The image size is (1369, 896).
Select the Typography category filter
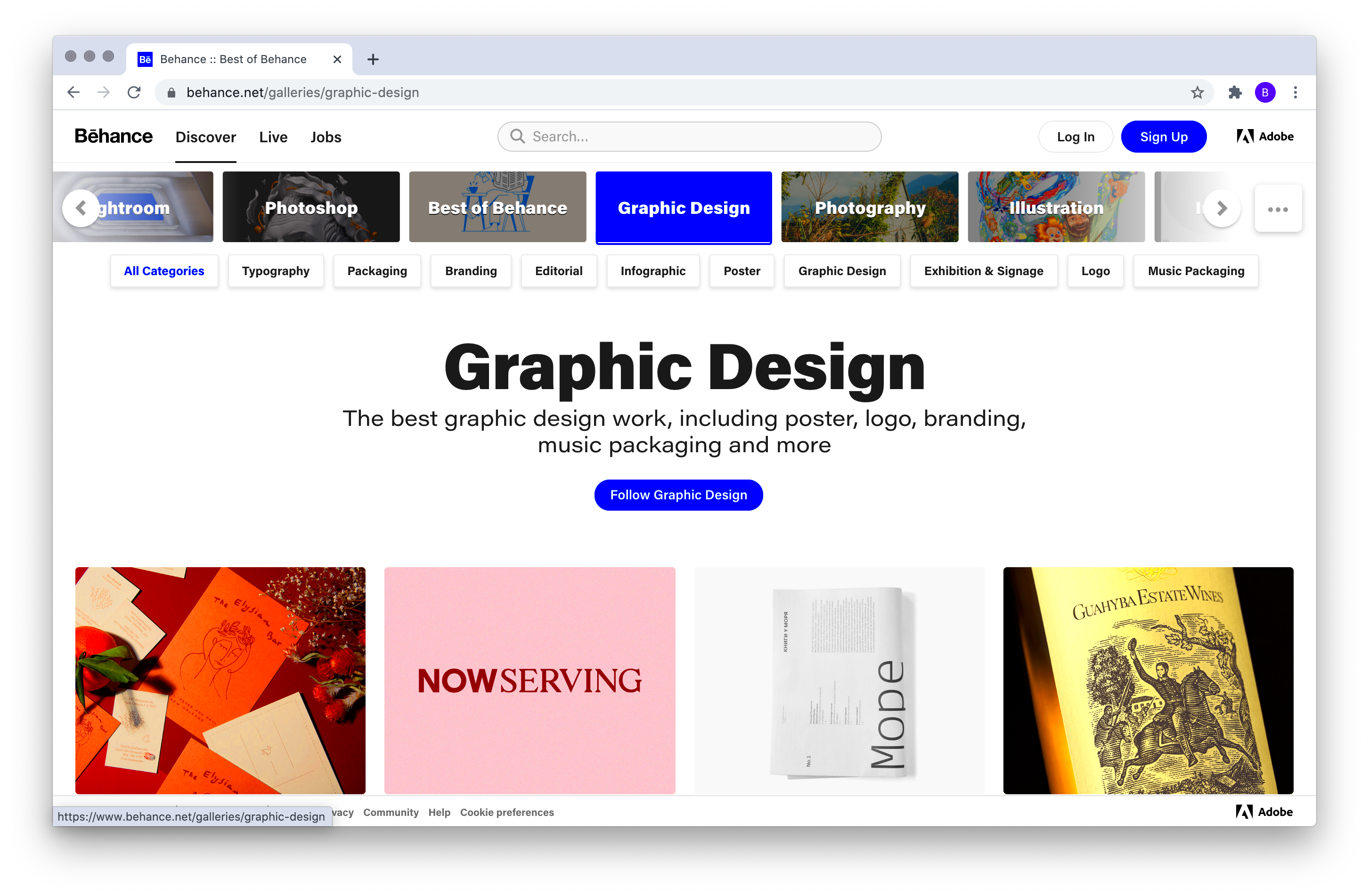[275, 271]
